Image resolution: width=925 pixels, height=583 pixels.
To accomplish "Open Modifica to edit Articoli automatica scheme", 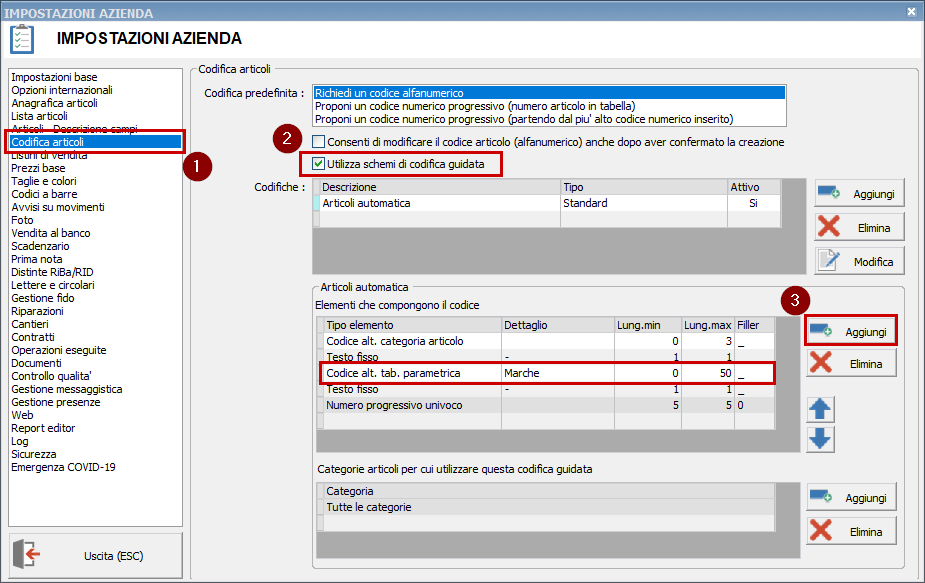I will [858, 260].
